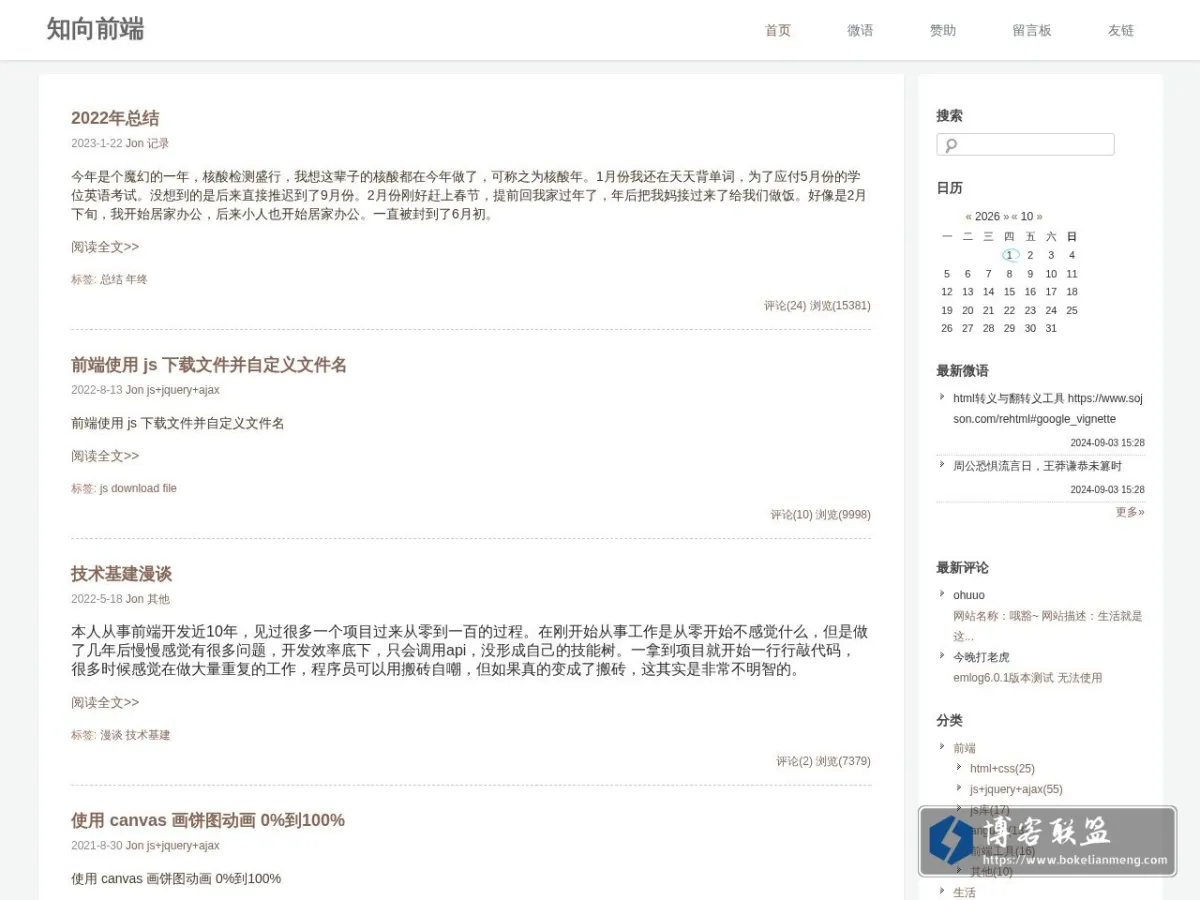The width and height of the screenshot is (1200, 900).
Task: Open post 前端使用 js 下载文件并自定义文件名 title
Action: click(x=209, y=365)
